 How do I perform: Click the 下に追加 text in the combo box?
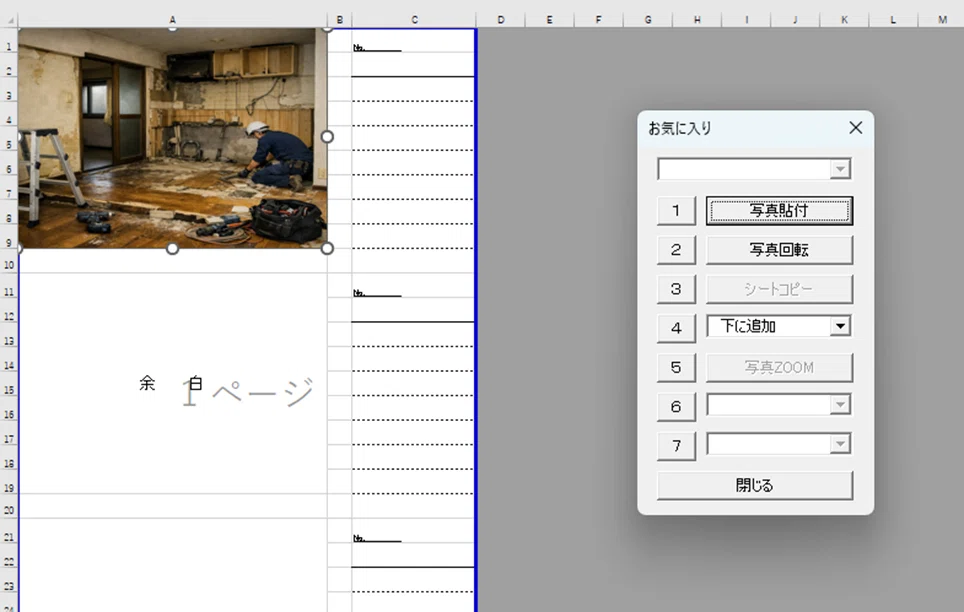(748, 326)
